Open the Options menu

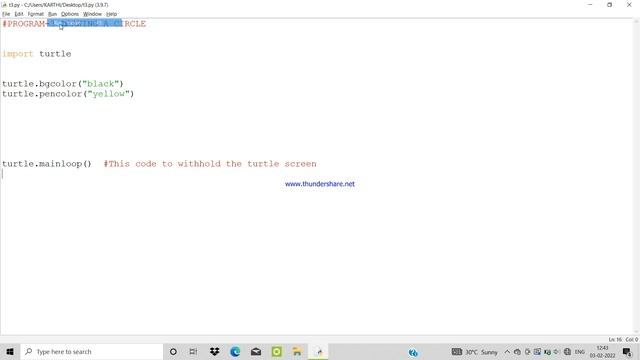(x=70, y=14)
